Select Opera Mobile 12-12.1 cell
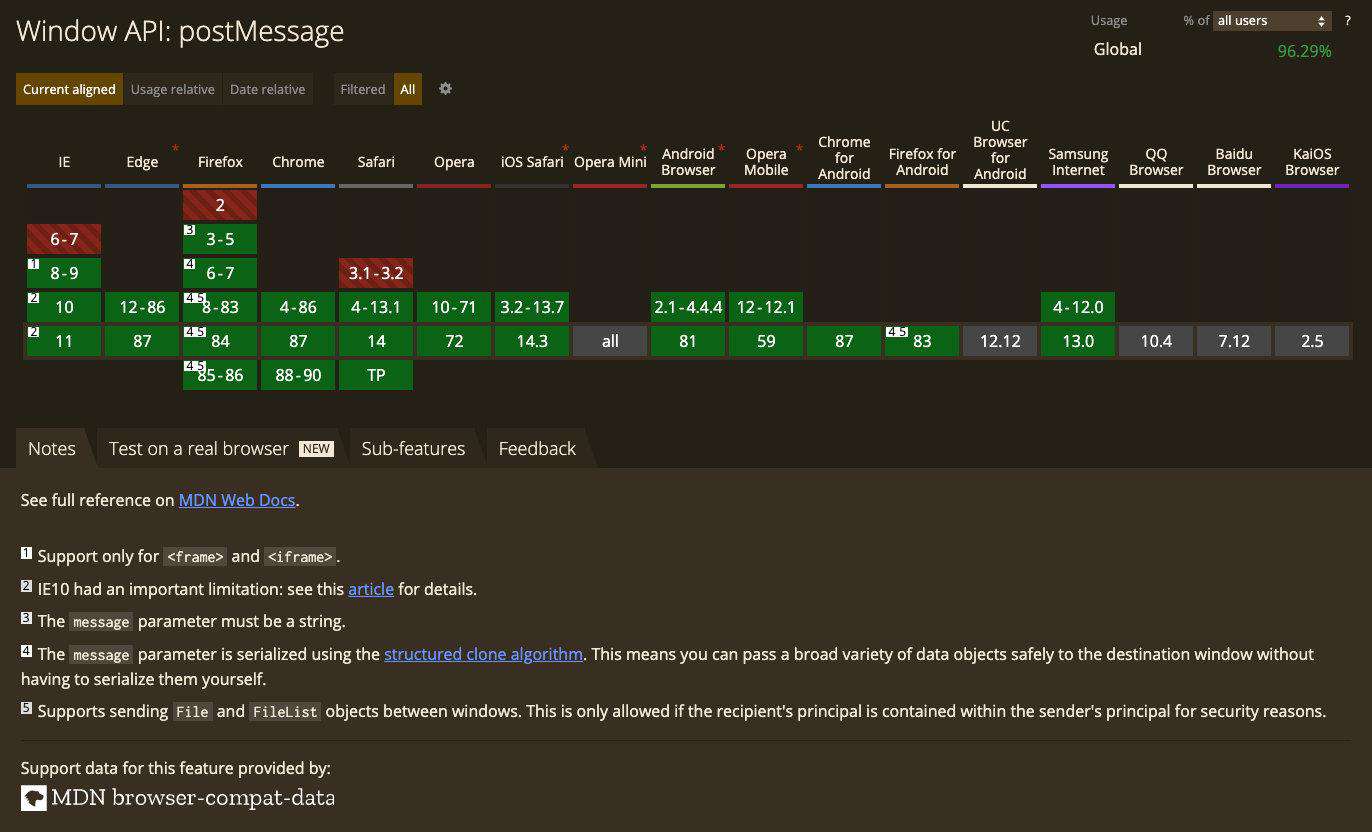The image size is (1372, 832). pyautogui.click(x=766, y=307)
